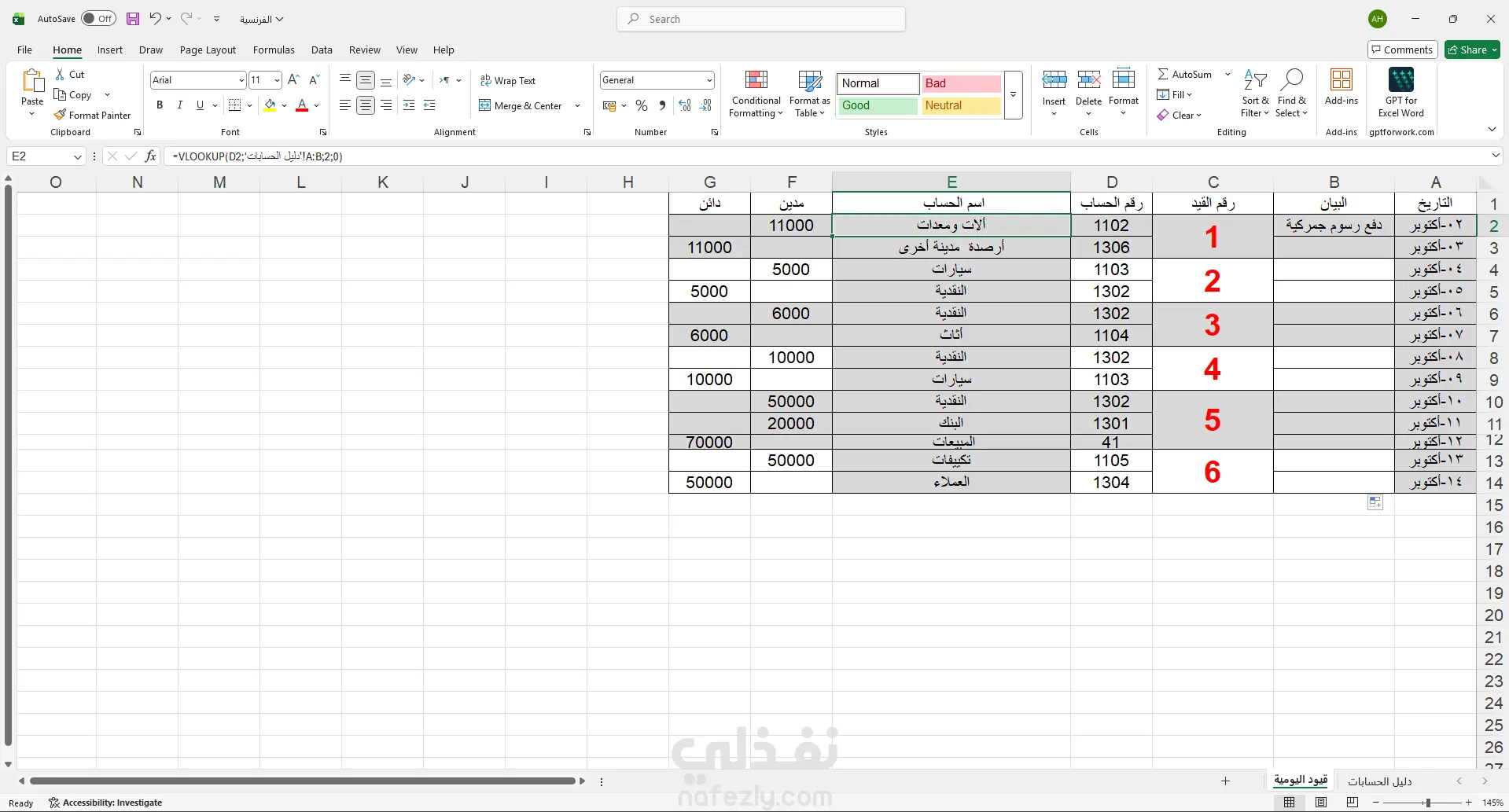Switch to the Insert tab
The image size is (1509, 812).
tap(110, 50)
